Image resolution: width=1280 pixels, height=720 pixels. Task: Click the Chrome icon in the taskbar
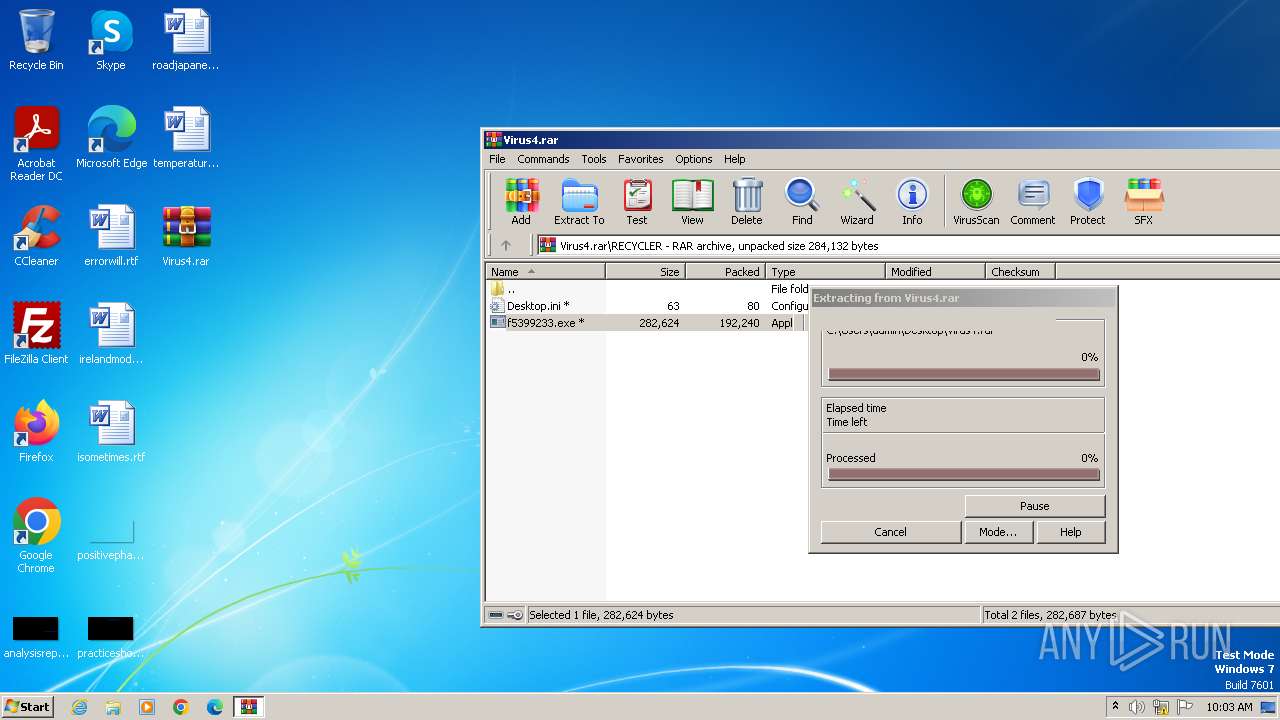pos(180,707)
